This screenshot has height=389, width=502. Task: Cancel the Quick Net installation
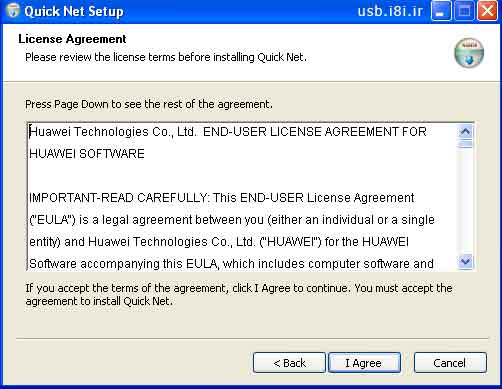450,363
